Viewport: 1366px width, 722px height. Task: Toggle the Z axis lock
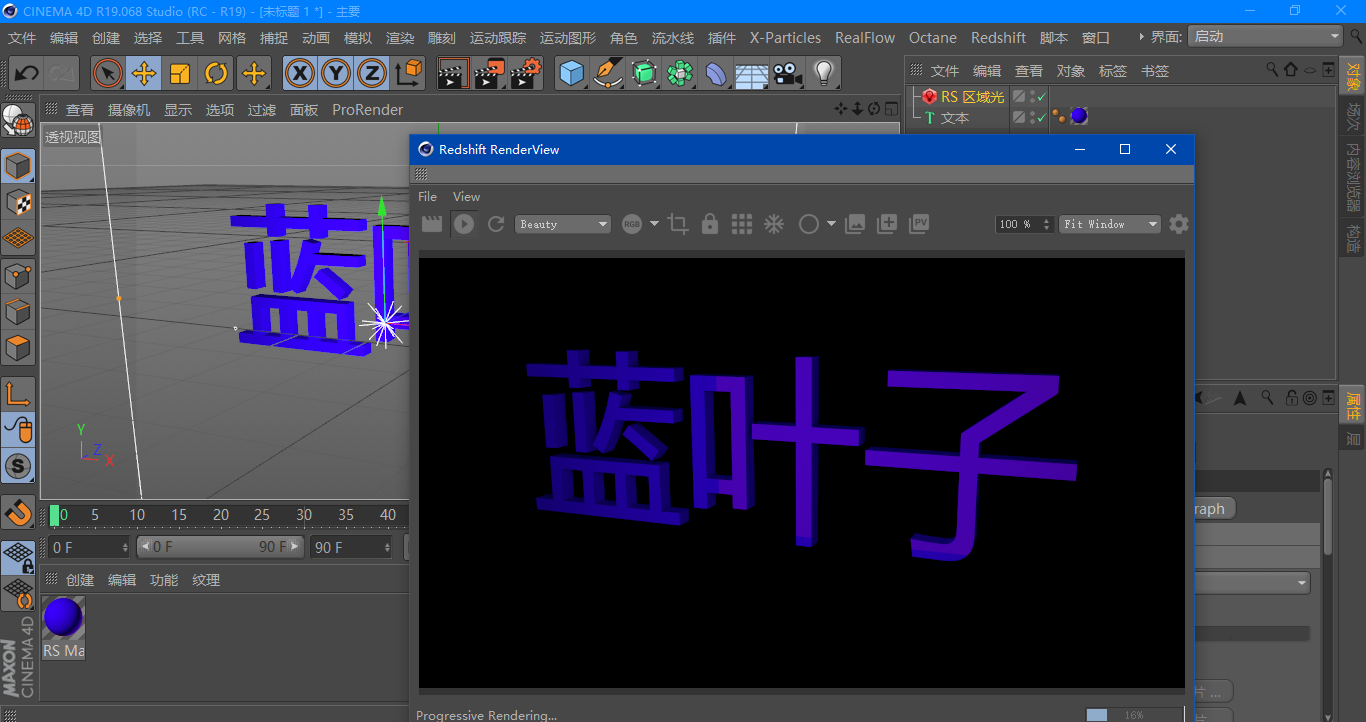[x=372, y=73]
